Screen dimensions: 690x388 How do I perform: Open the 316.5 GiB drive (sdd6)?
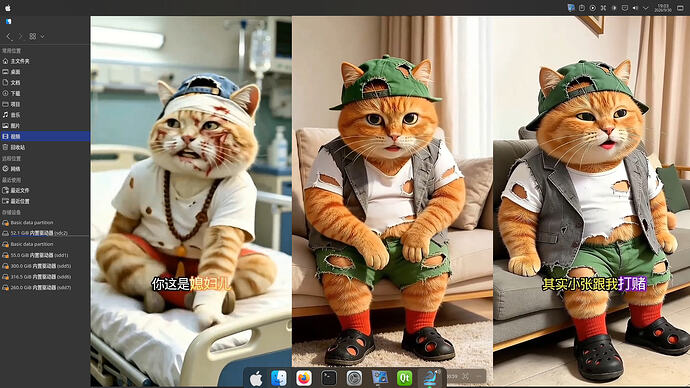[45, 277]
